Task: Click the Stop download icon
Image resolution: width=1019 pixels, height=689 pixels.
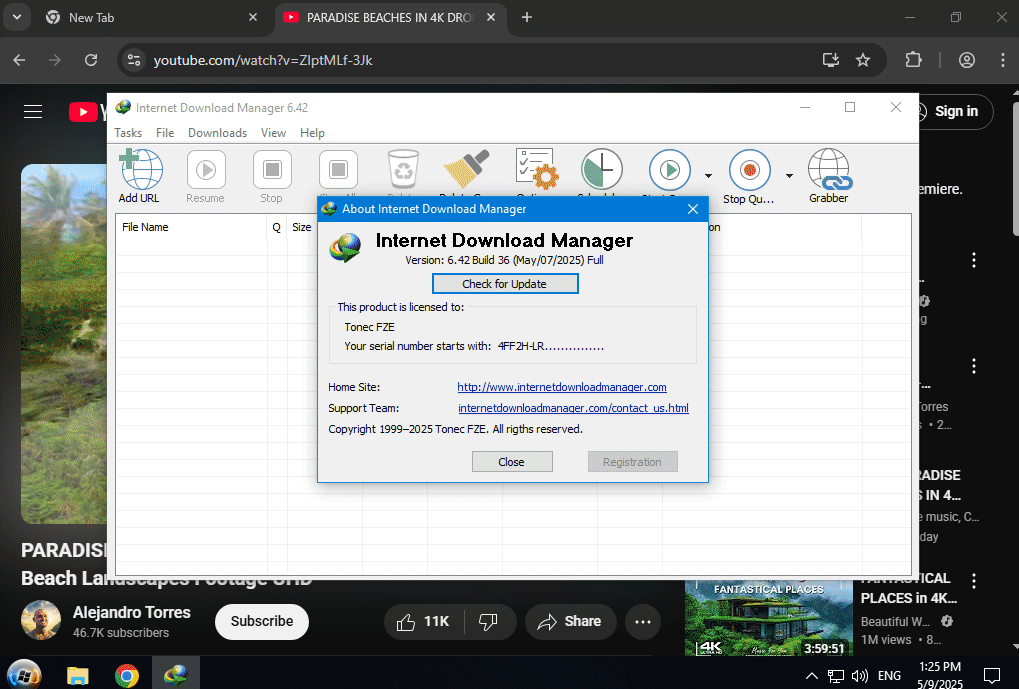Action: coord(272,170)
